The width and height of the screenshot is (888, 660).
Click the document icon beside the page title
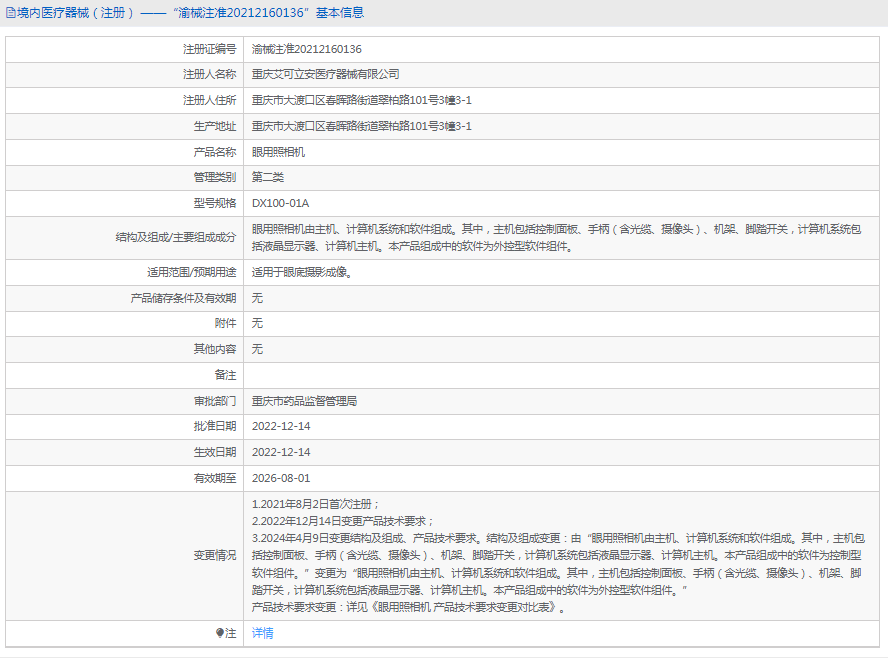pyautogui.click(x=10, y=13)
